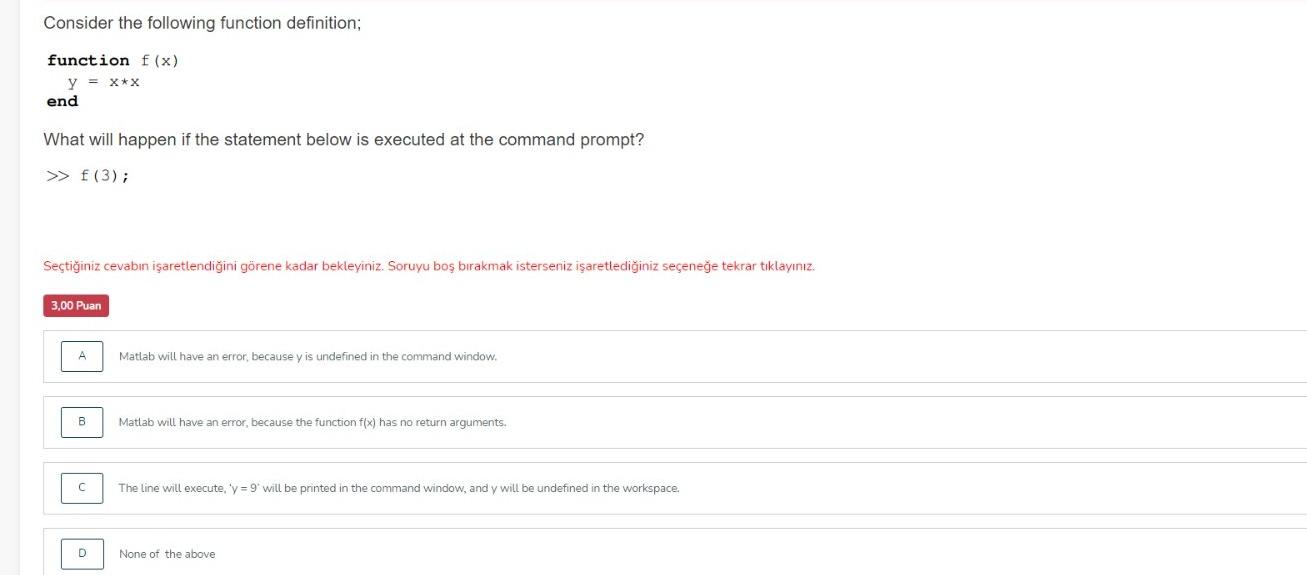Click the red Turkish instruction sentence
The width and height of the screenshot is (1307, 575).
tap(429, 267)
